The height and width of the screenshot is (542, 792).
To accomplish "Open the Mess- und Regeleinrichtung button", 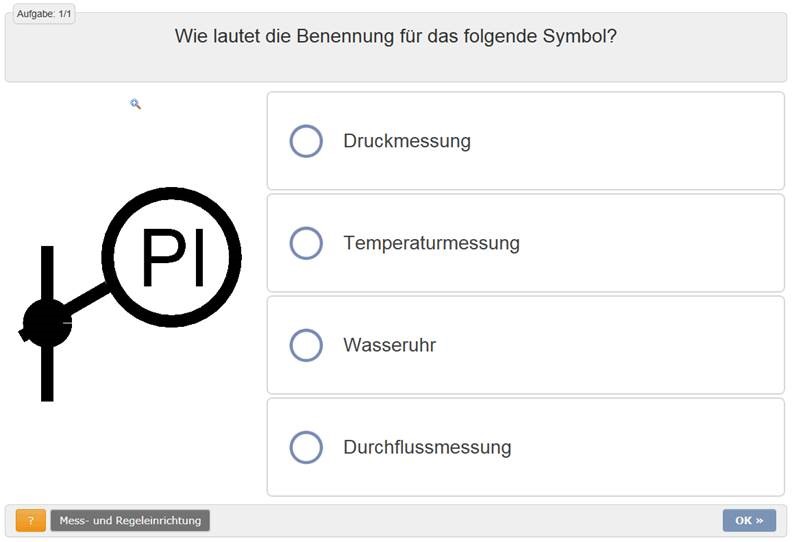I will pos(130,520).
